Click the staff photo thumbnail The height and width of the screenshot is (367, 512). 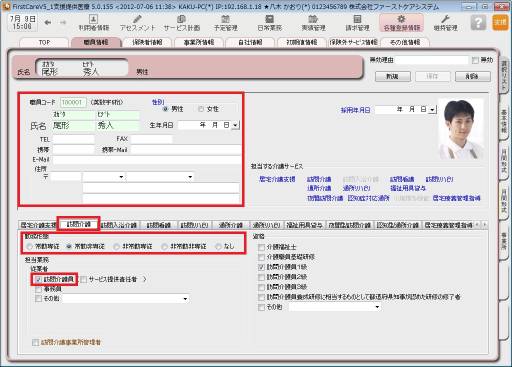point(461,129)
